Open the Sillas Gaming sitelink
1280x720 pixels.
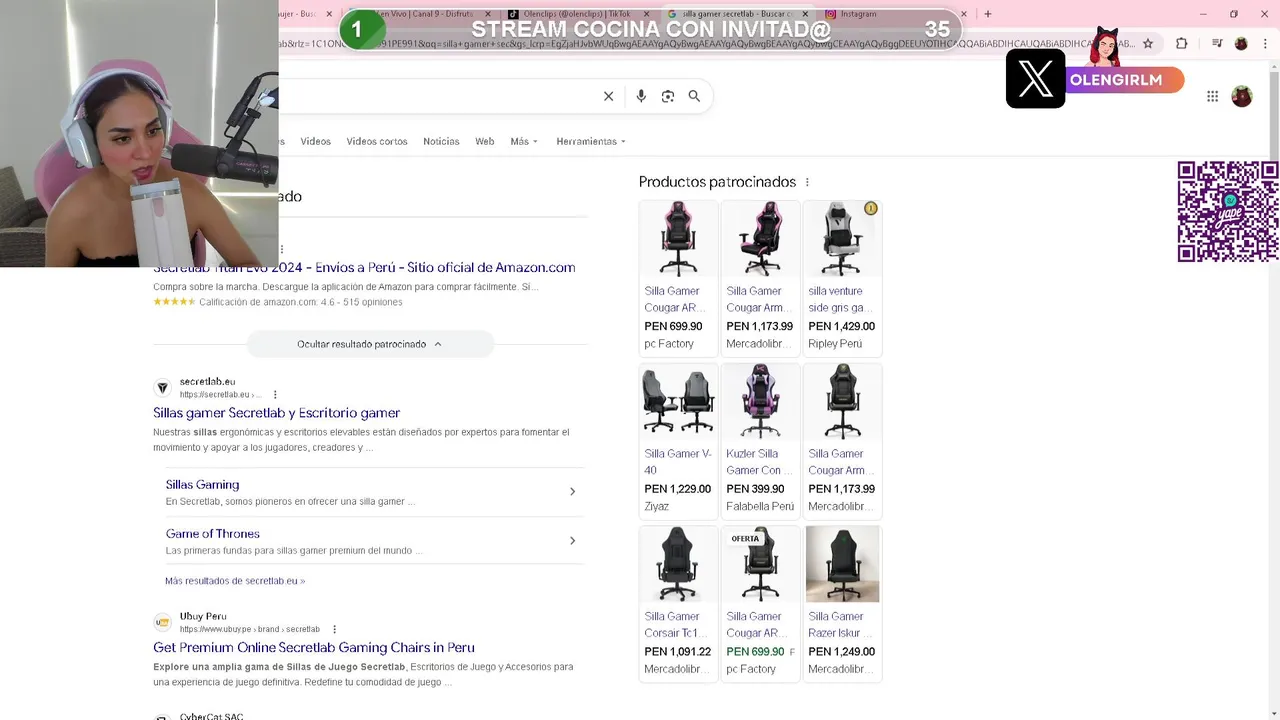202,484
